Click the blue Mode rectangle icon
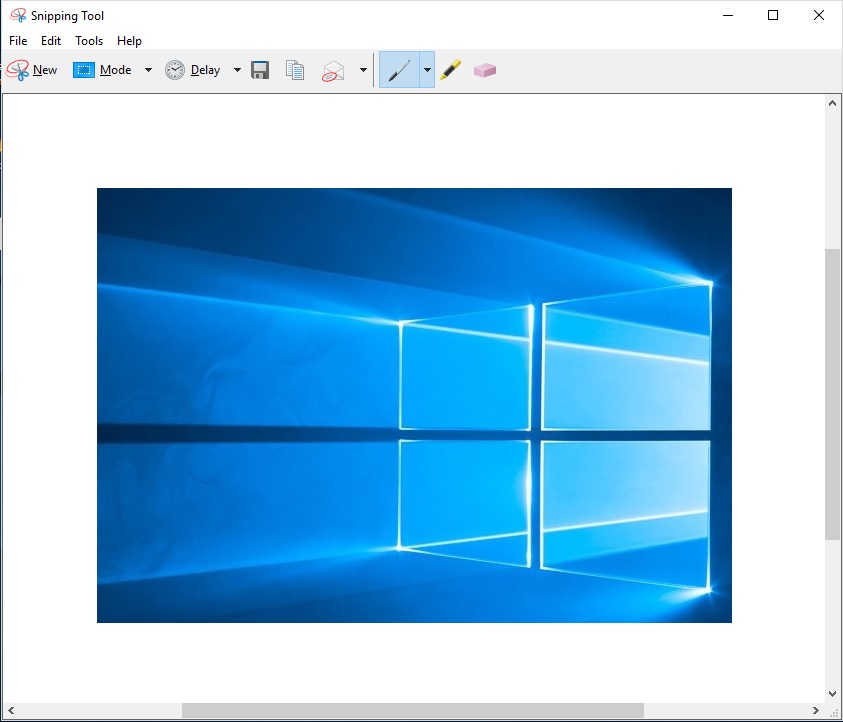The width and height of the screenshot is (843, 722). click(84, 70)
